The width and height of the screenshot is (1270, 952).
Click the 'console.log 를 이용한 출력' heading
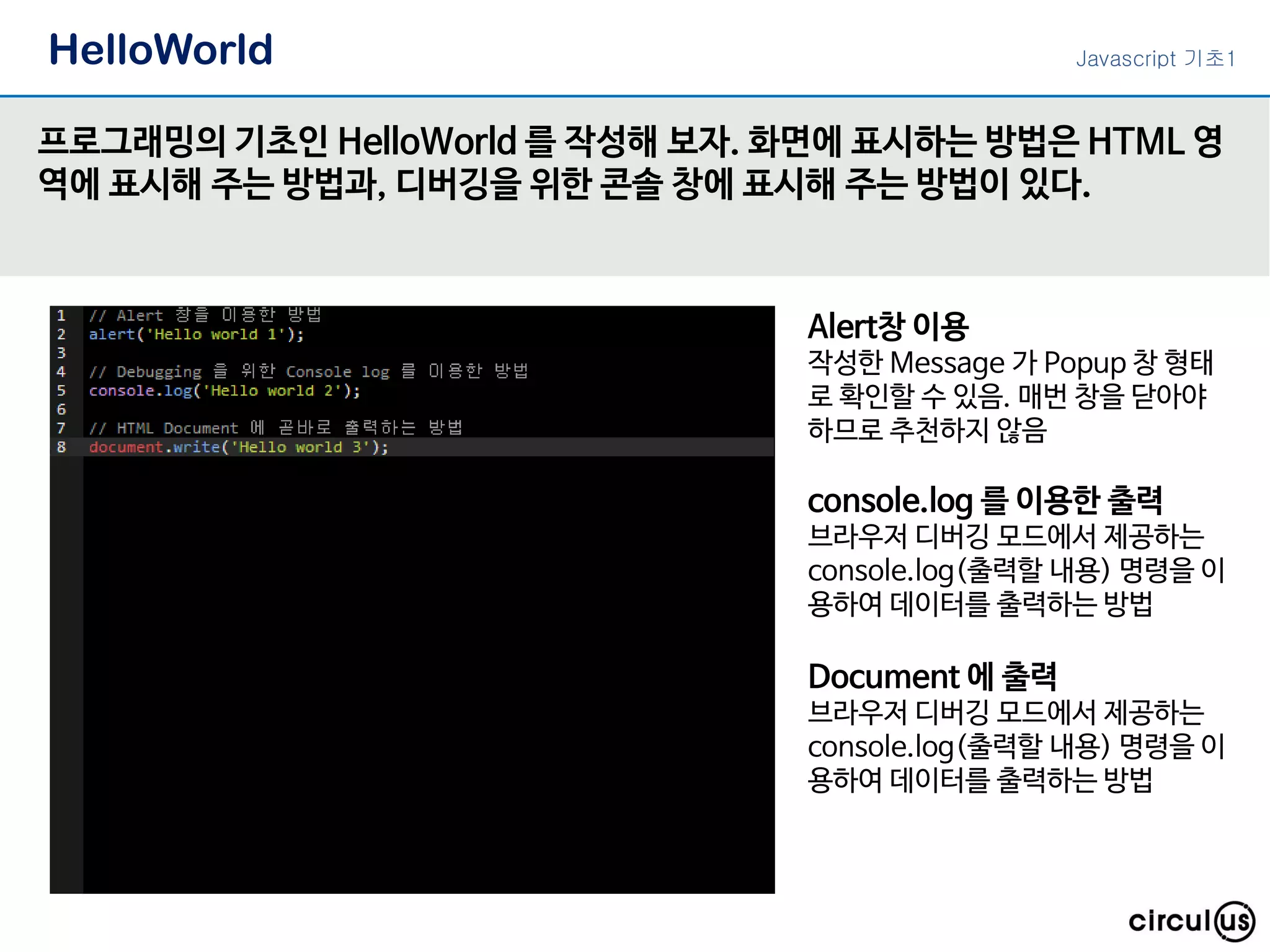click(984, 501)
